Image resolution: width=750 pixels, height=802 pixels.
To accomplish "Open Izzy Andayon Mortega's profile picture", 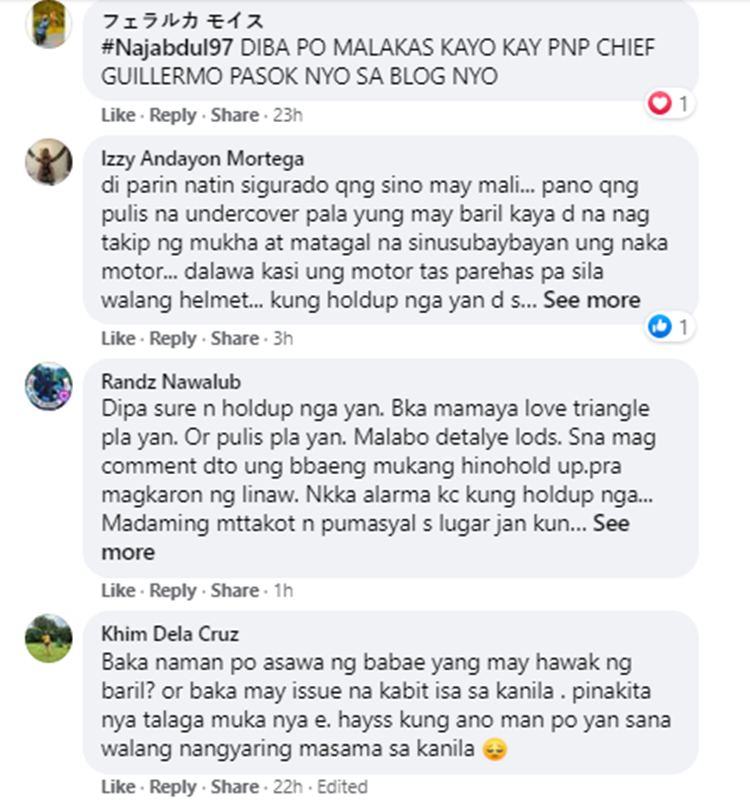I will pos(49,162).
